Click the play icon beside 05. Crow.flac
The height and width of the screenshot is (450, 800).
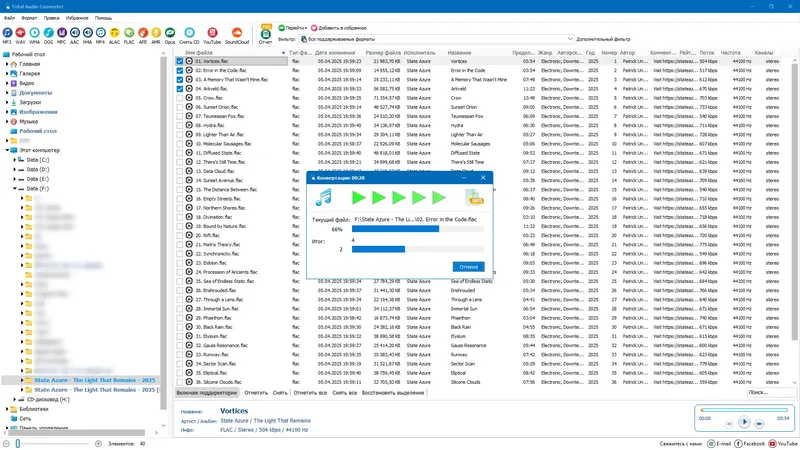(189, 98)
